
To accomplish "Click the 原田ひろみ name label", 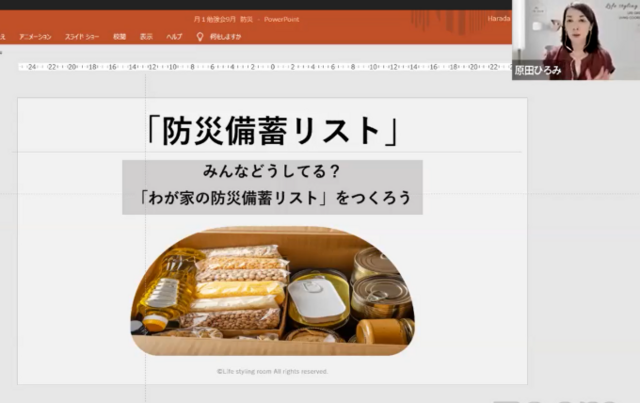I will click(535, 71).
